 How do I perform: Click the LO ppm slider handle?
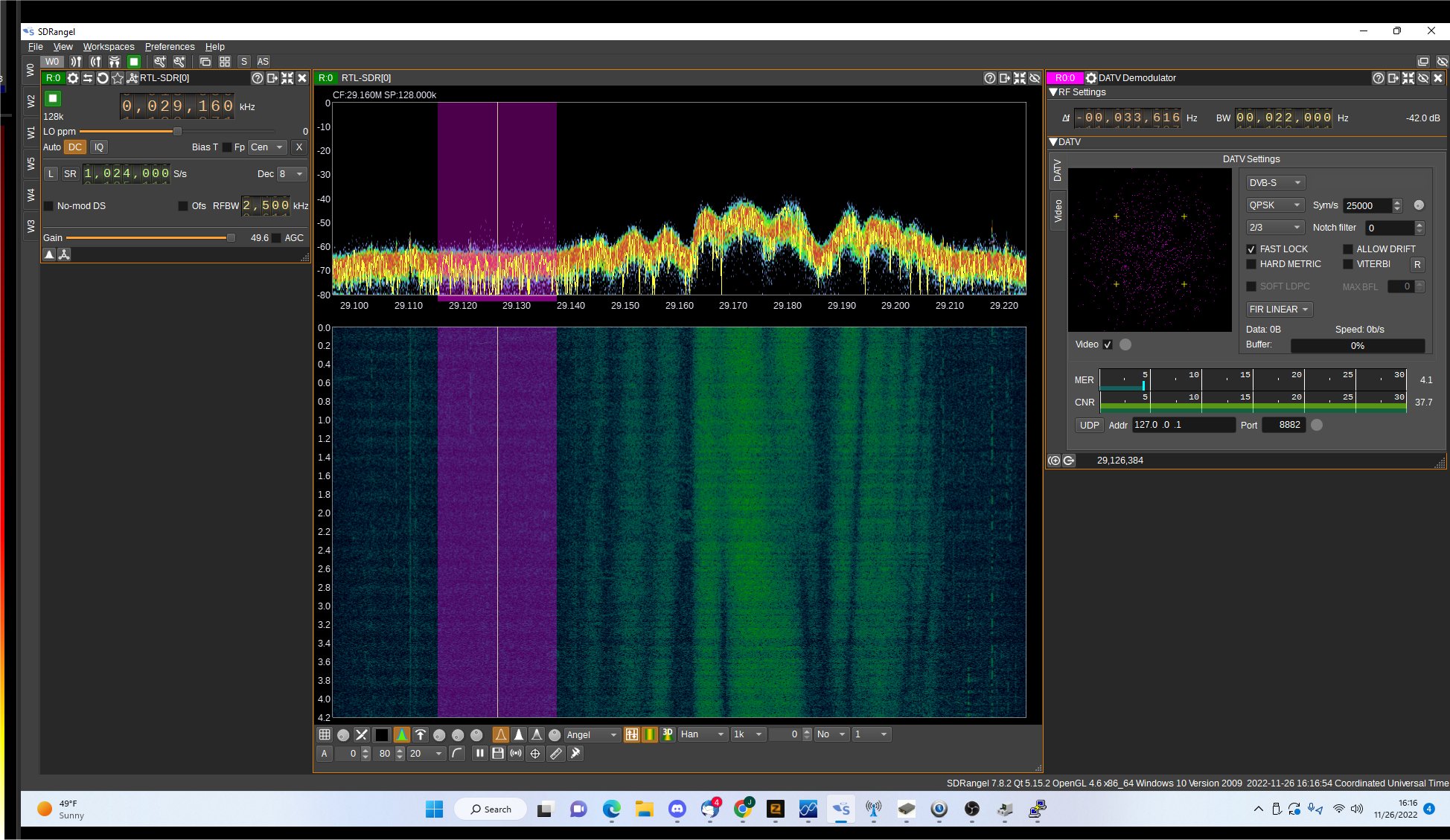coord(177,132)
